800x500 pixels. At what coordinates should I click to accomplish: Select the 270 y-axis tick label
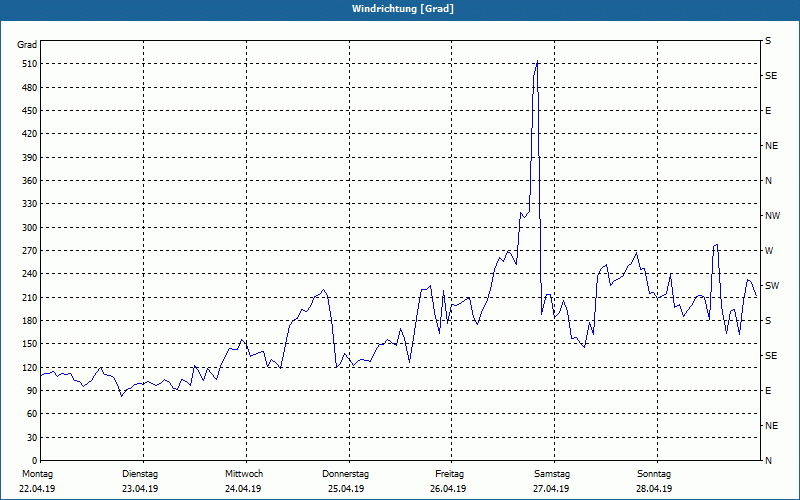click(29, 251)
